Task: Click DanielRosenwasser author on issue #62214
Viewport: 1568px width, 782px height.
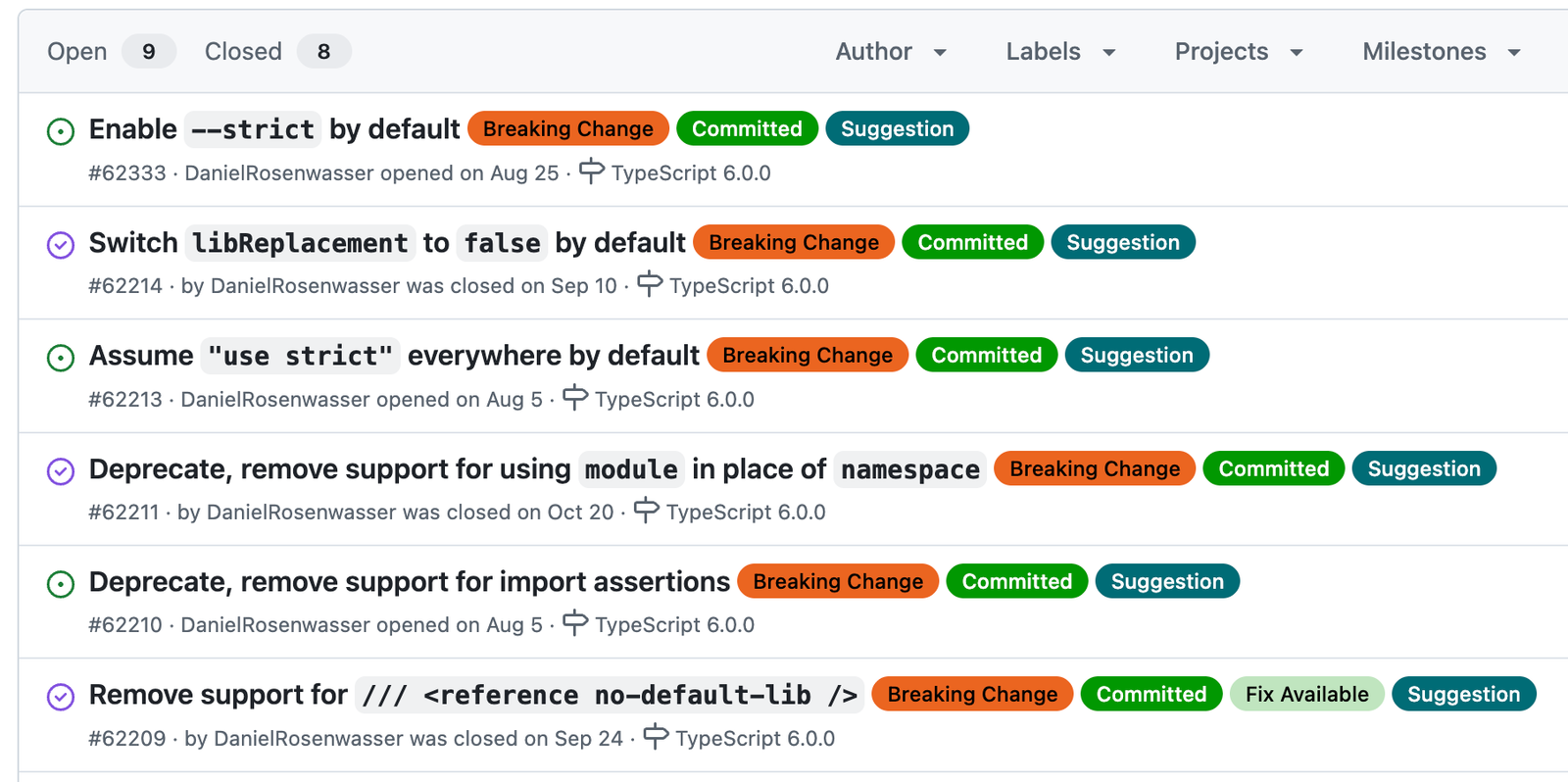Action: (305, 286)
